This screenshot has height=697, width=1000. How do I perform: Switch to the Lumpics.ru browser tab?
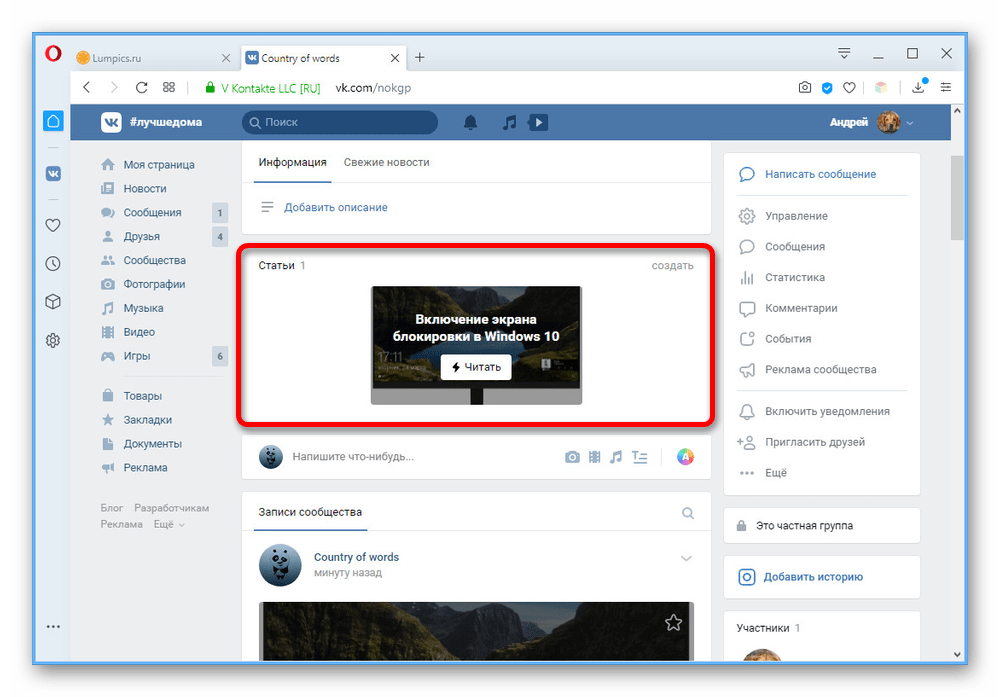pyautogui.click(x=152, y=58)
